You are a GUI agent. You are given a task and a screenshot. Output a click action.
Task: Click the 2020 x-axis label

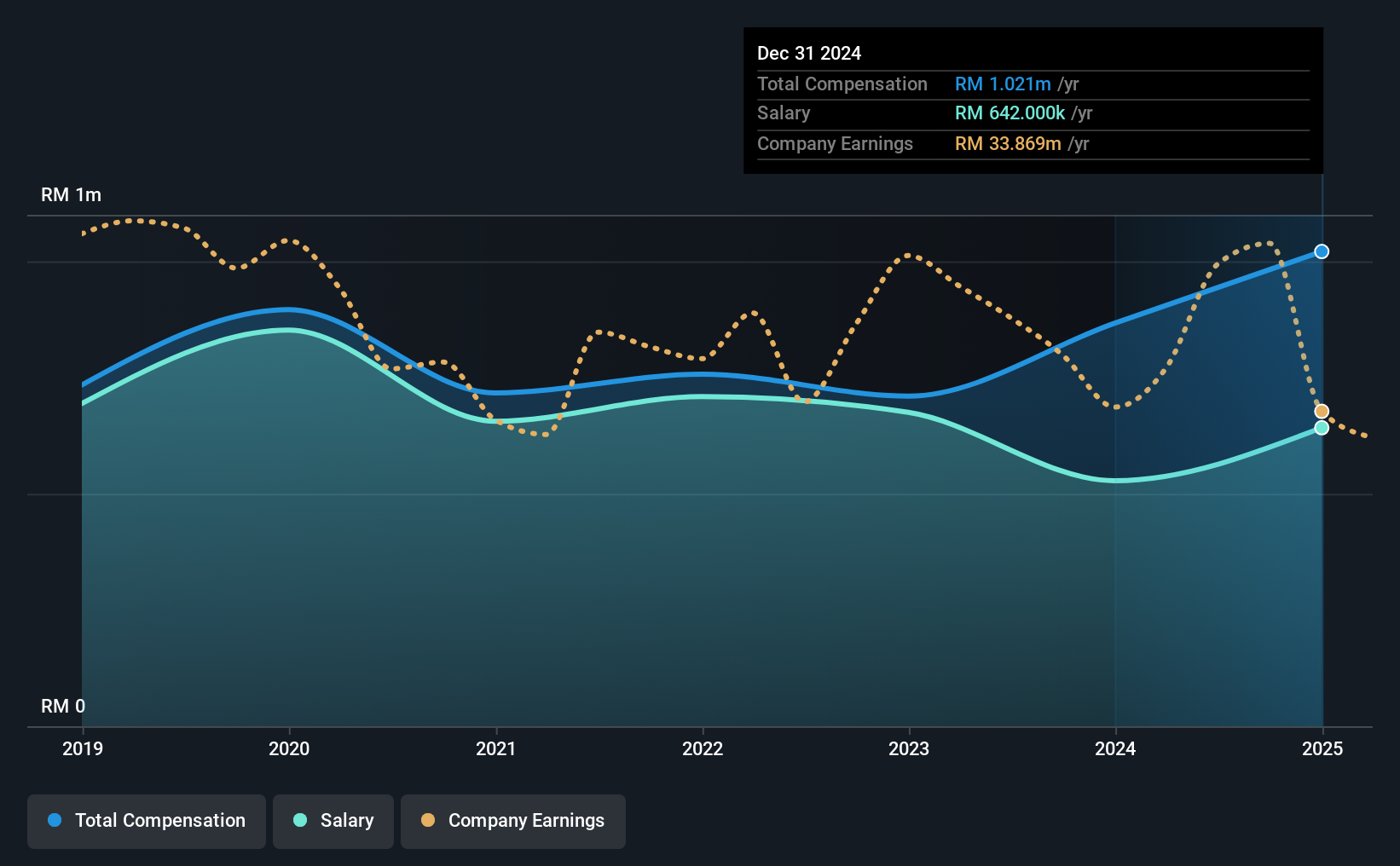289,748
